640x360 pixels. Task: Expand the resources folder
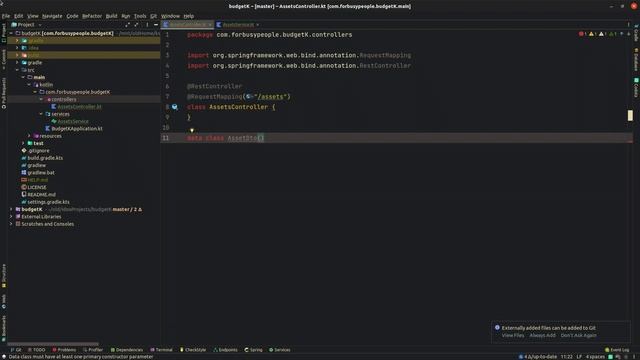point(29,136)
